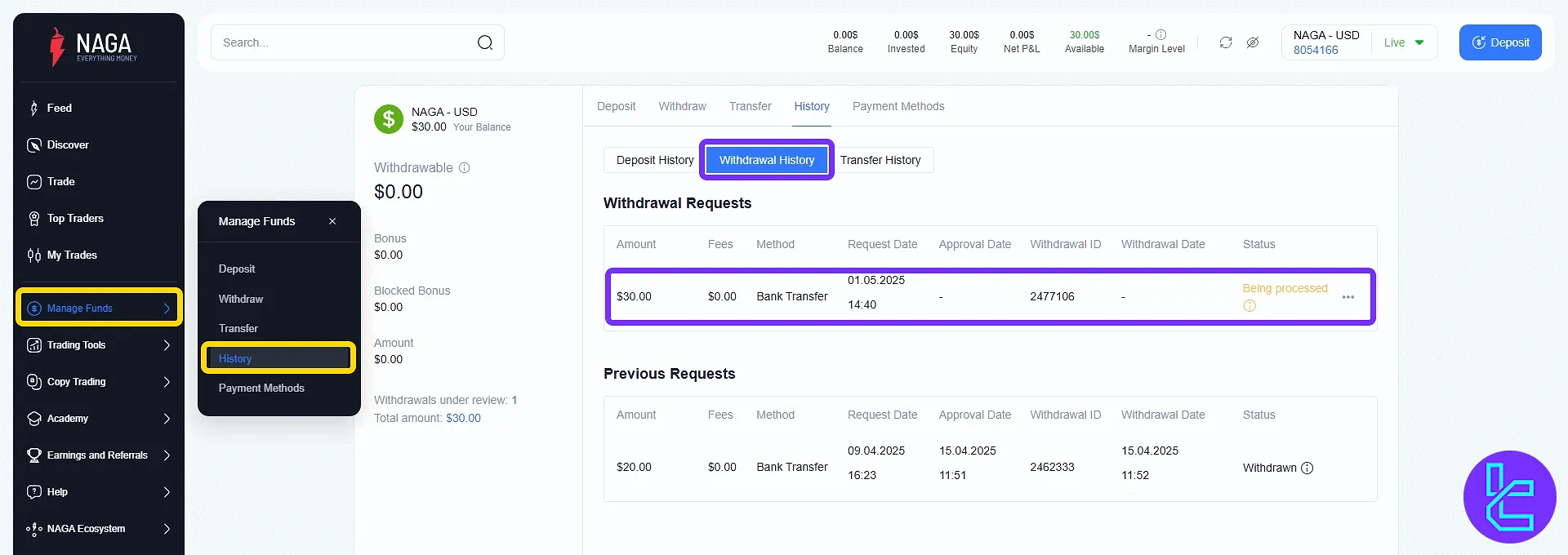Click the Earnings and Referrals trophy icon

point(33,455)
